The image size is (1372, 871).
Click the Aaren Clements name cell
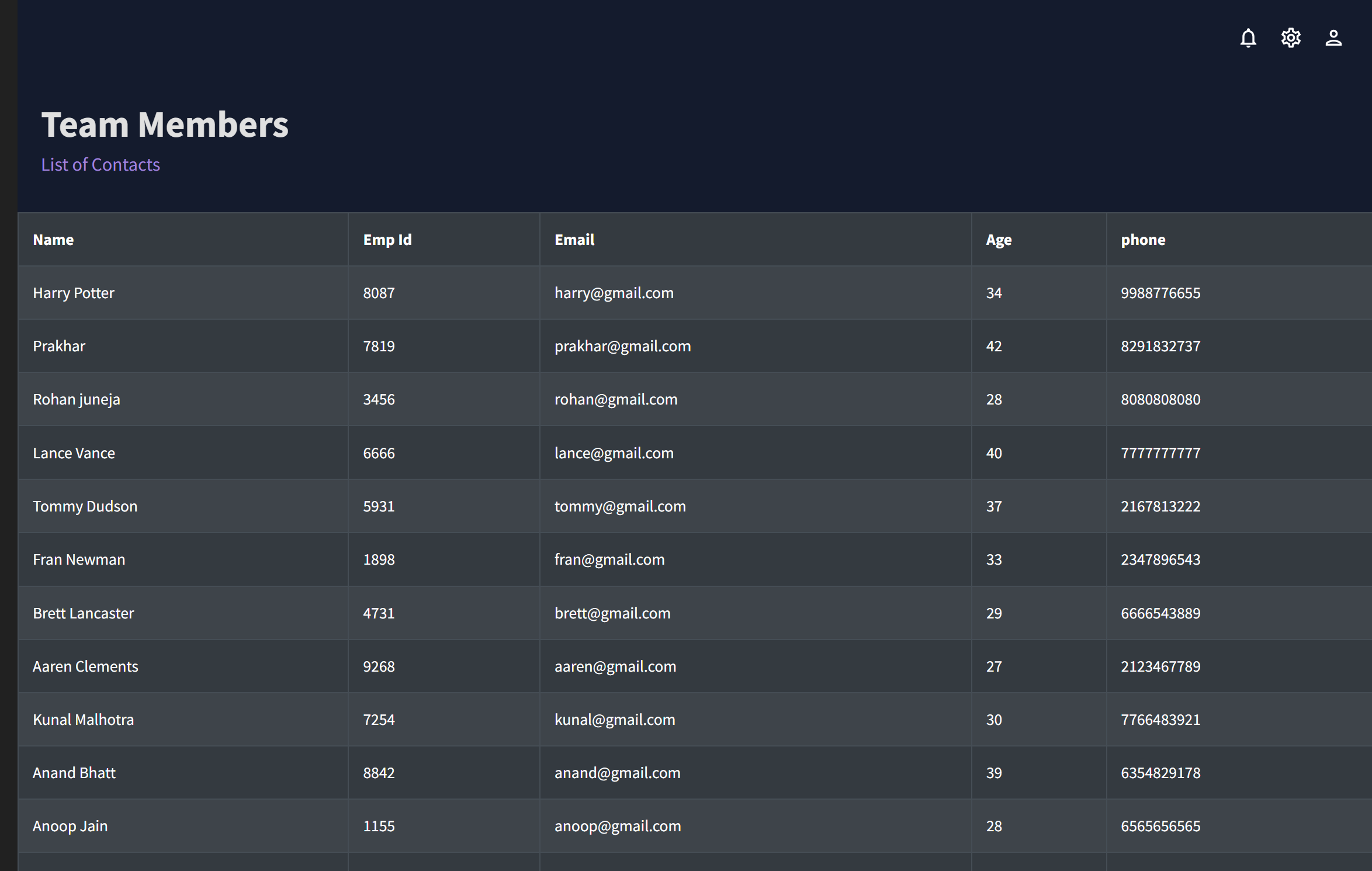tap(85, 666)
